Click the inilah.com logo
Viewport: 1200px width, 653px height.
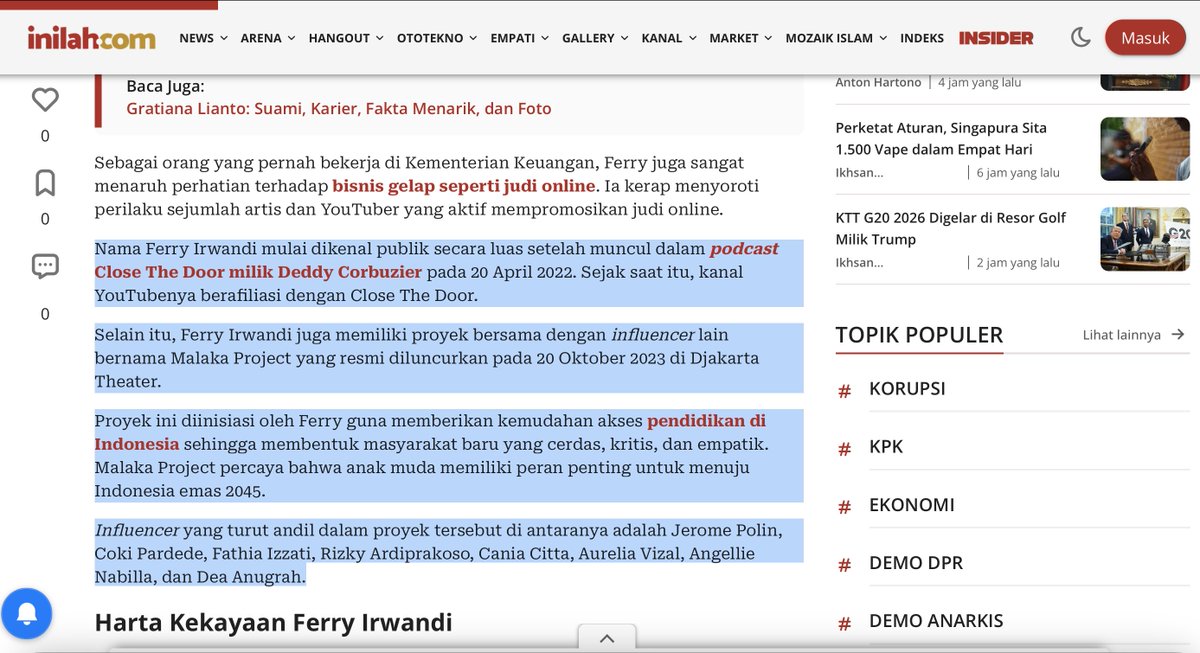click(x=91, y=38)
